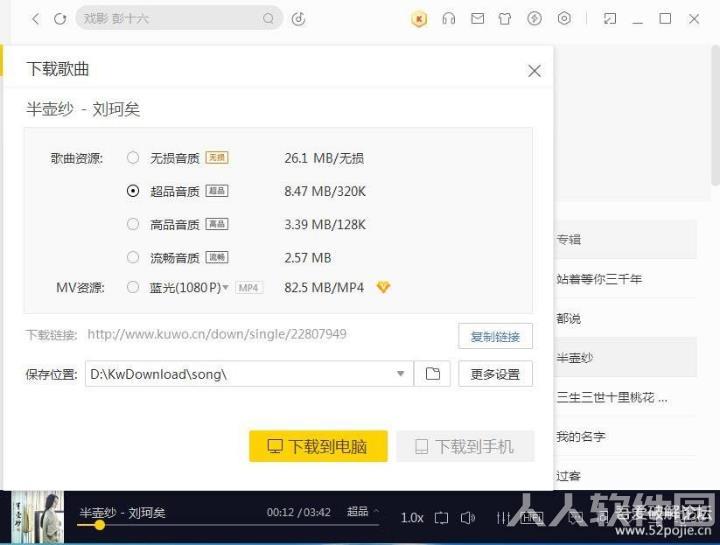
Task: Select the 无损音质 radio option
Action: point(133,157)
